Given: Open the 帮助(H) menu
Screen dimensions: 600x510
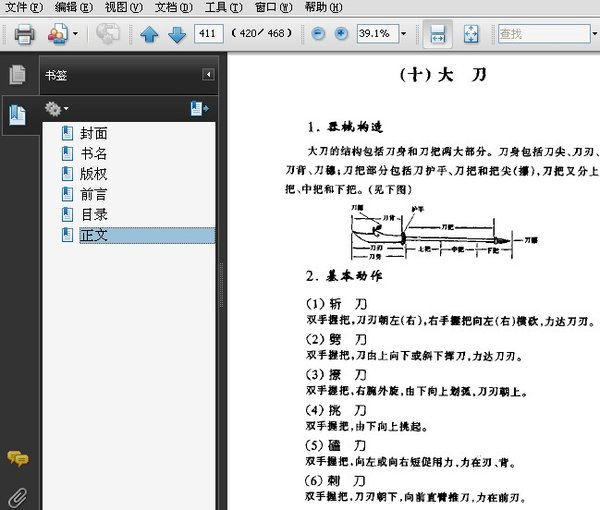Looking at the screenshot, I should pyautogui.click(x=323, y=7).
